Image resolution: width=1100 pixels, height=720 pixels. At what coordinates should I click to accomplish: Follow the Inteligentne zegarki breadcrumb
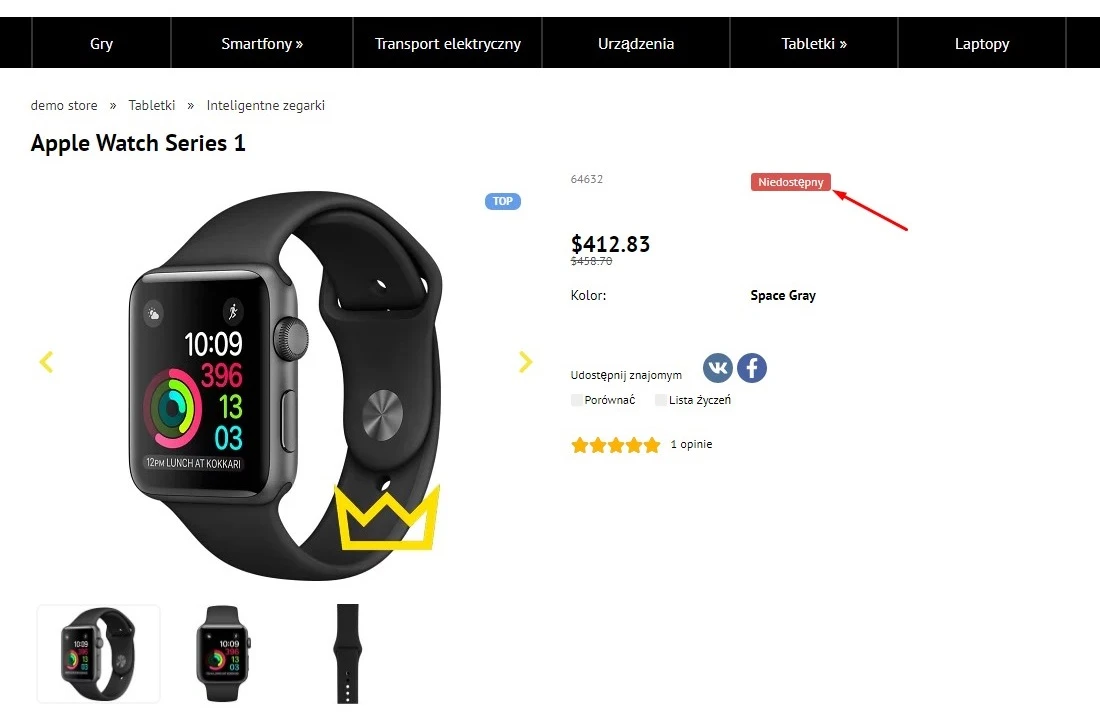pos(265,105)
